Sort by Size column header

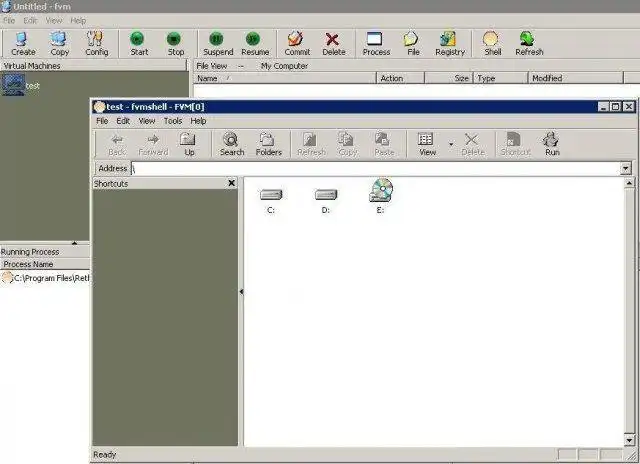point(449,78)
